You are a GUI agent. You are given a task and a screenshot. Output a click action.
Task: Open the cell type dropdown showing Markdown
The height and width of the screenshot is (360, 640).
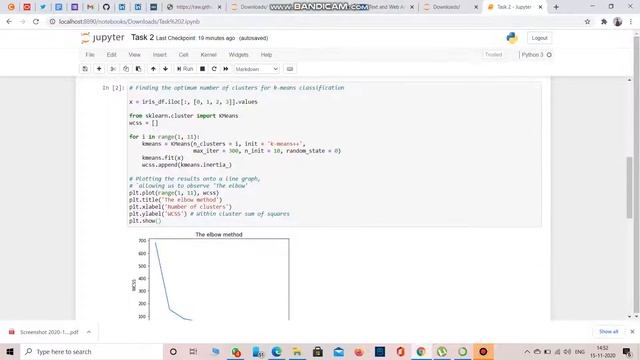(257, 69)
